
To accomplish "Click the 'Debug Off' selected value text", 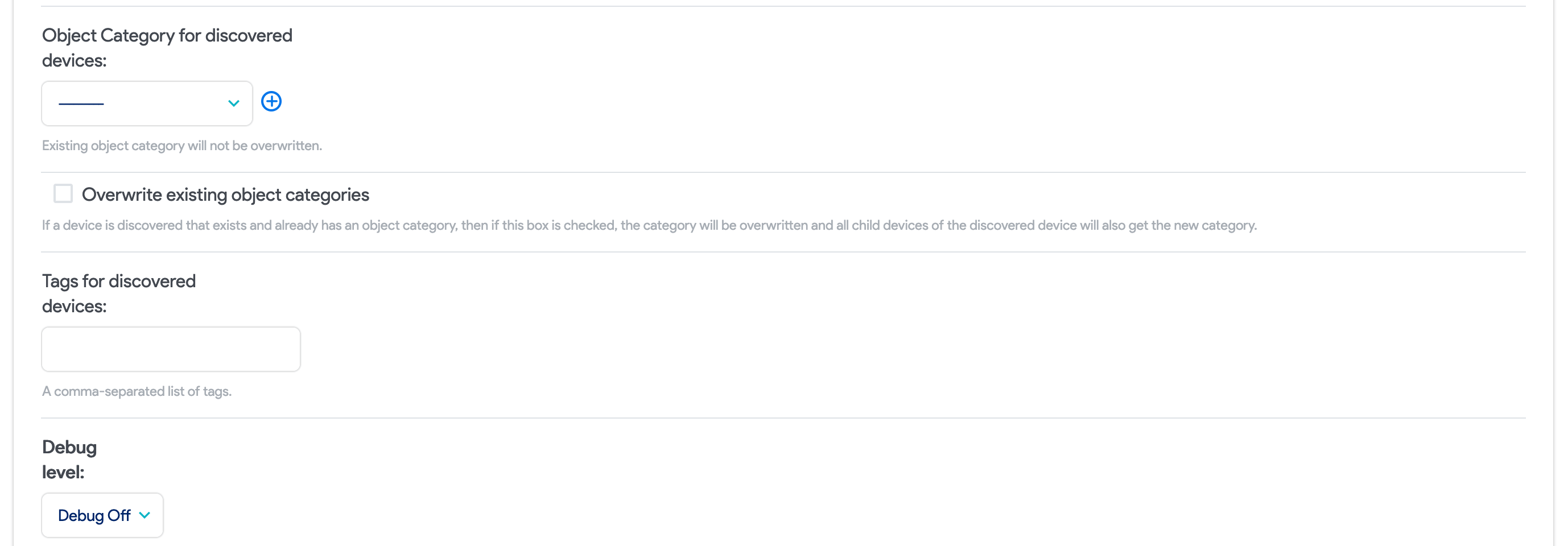I will tap(94, 515).
